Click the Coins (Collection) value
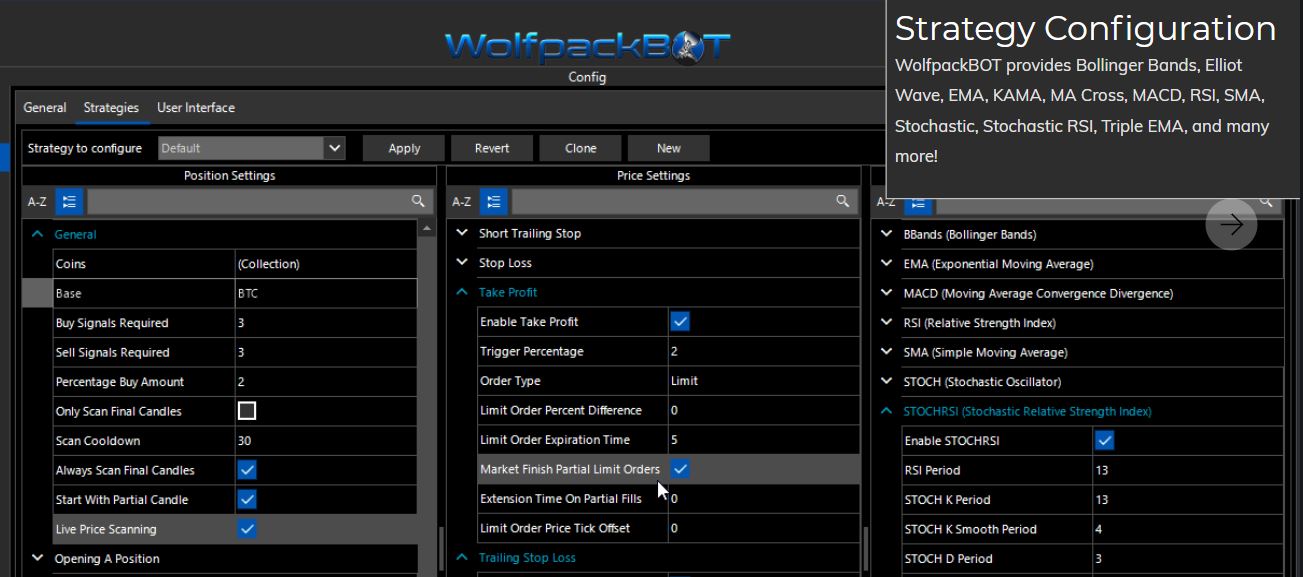The image size is (1303, 577). [326, 264]
